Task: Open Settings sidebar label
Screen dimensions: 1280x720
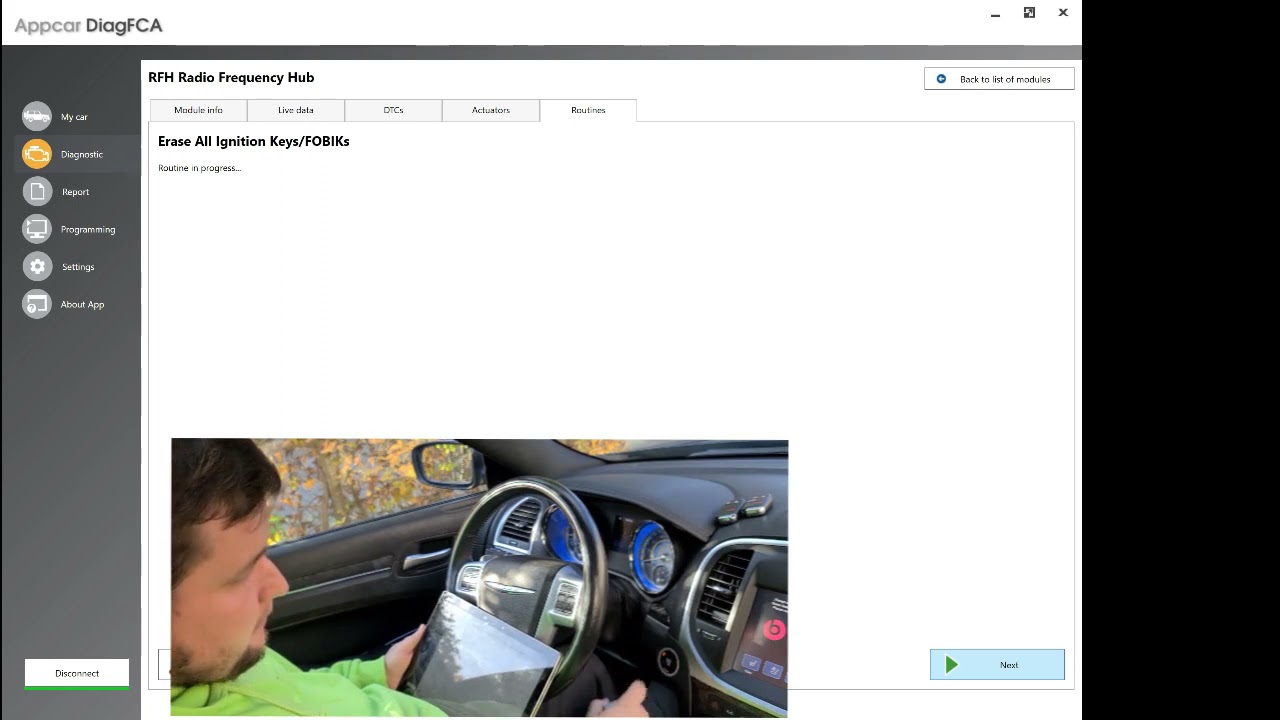Action: pyautogui.click(x=78, y=267)
